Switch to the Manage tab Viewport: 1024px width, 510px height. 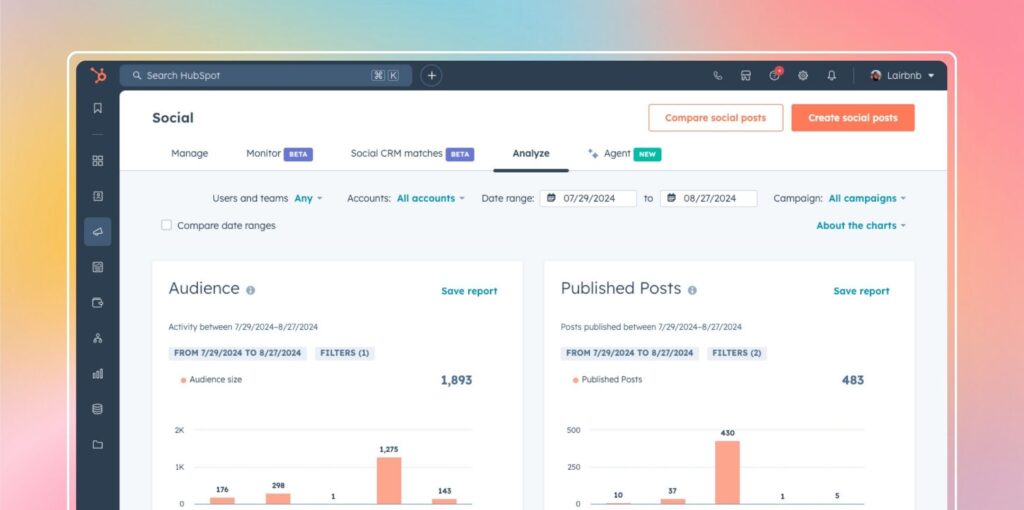pos(189,153)
